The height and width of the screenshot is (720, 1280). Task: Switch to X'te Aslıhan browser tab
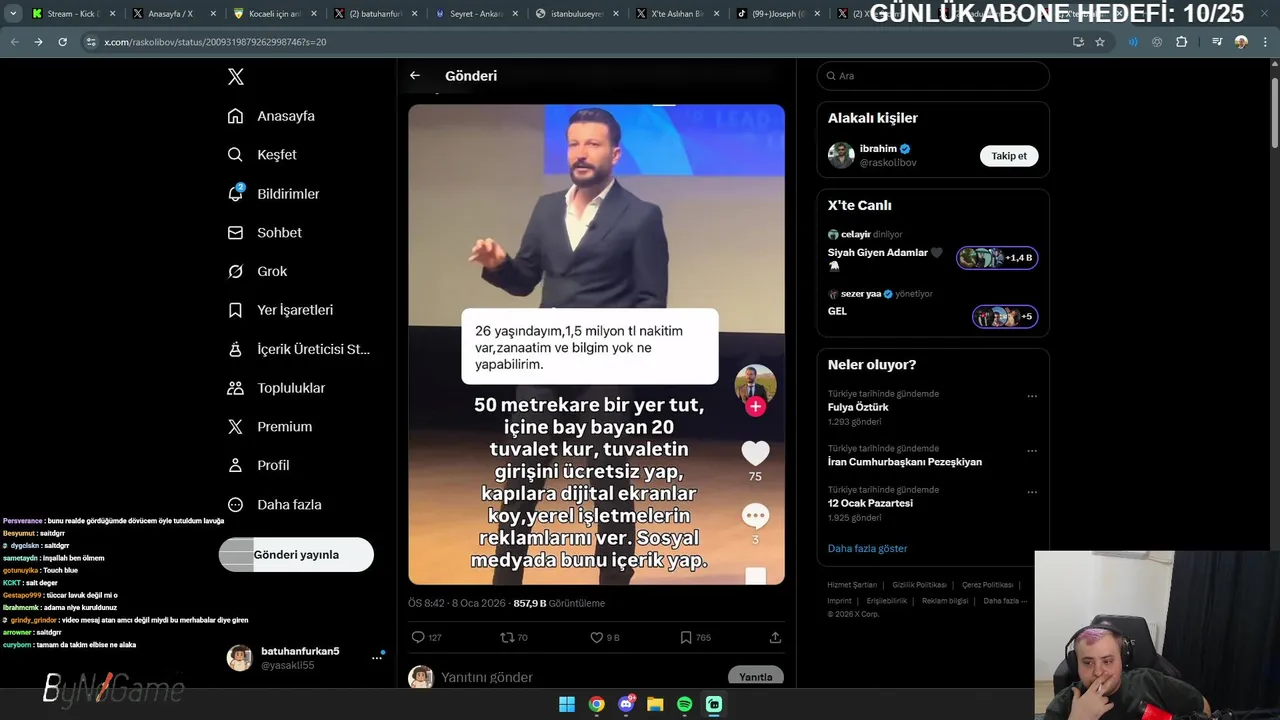(x=676, y=14)
